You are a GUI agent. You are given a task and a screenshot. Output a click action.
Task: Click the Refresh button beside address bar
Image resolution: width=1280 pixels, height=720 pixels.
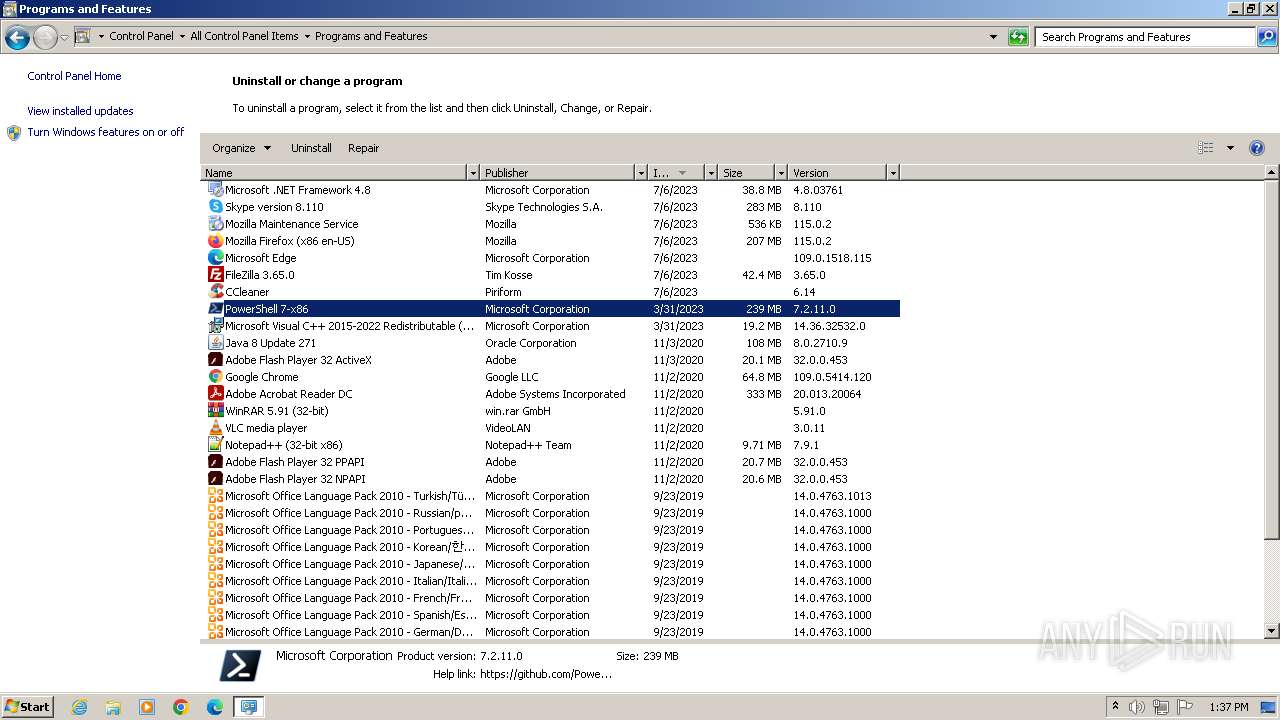coord(1018,37)
